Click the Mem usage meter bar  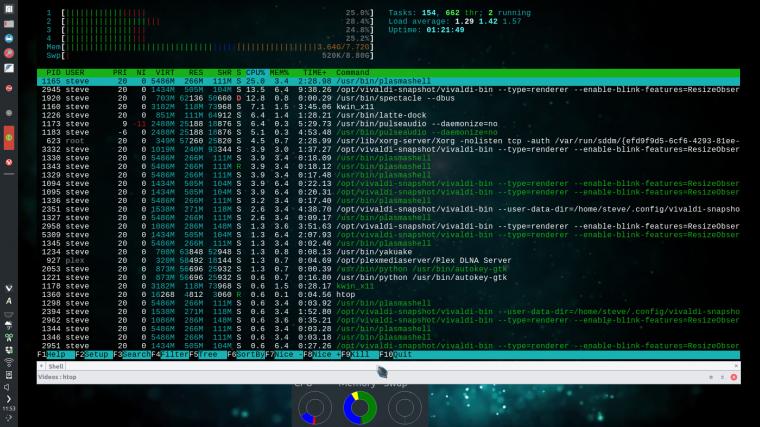210,47
